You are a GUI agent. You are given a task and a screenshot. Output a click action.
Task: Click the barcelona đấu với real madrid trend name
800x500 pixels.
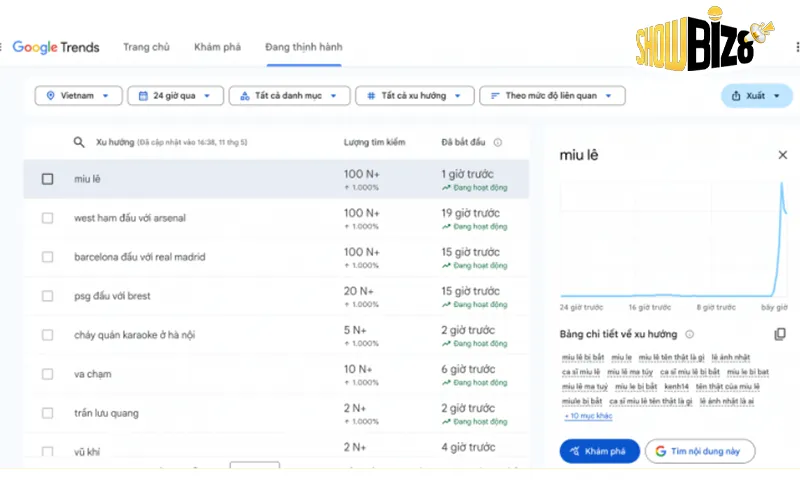coord(140,257)
